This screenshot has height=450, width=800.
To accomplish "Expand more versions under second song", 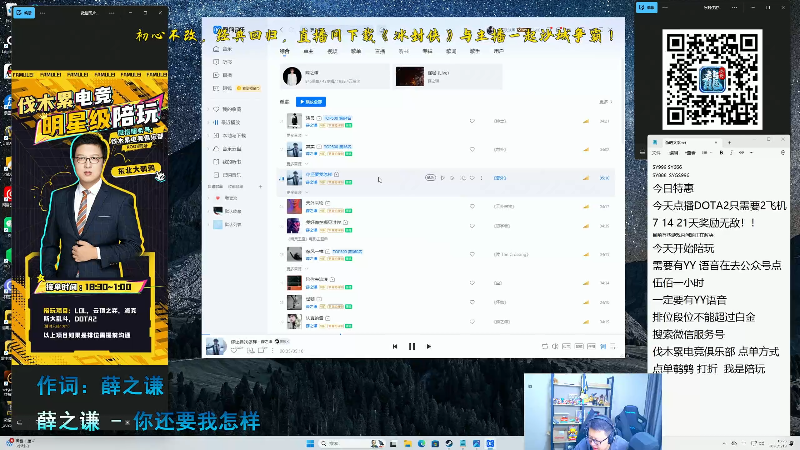I will [x=297, y=164].
